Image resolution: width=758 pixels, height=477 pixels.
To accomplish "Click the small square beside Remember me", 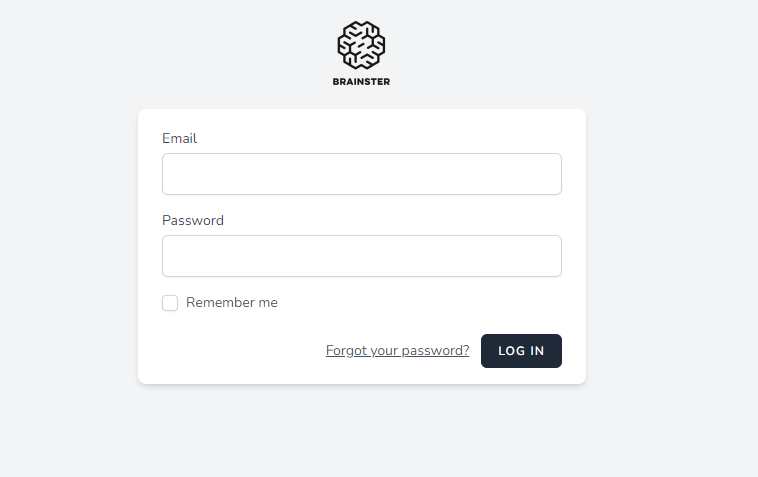I will coord(170,303).
